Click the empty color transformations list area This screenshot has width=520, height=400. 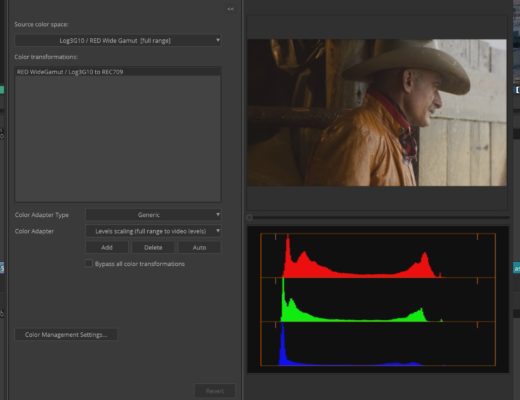click(x=118, y=138)
